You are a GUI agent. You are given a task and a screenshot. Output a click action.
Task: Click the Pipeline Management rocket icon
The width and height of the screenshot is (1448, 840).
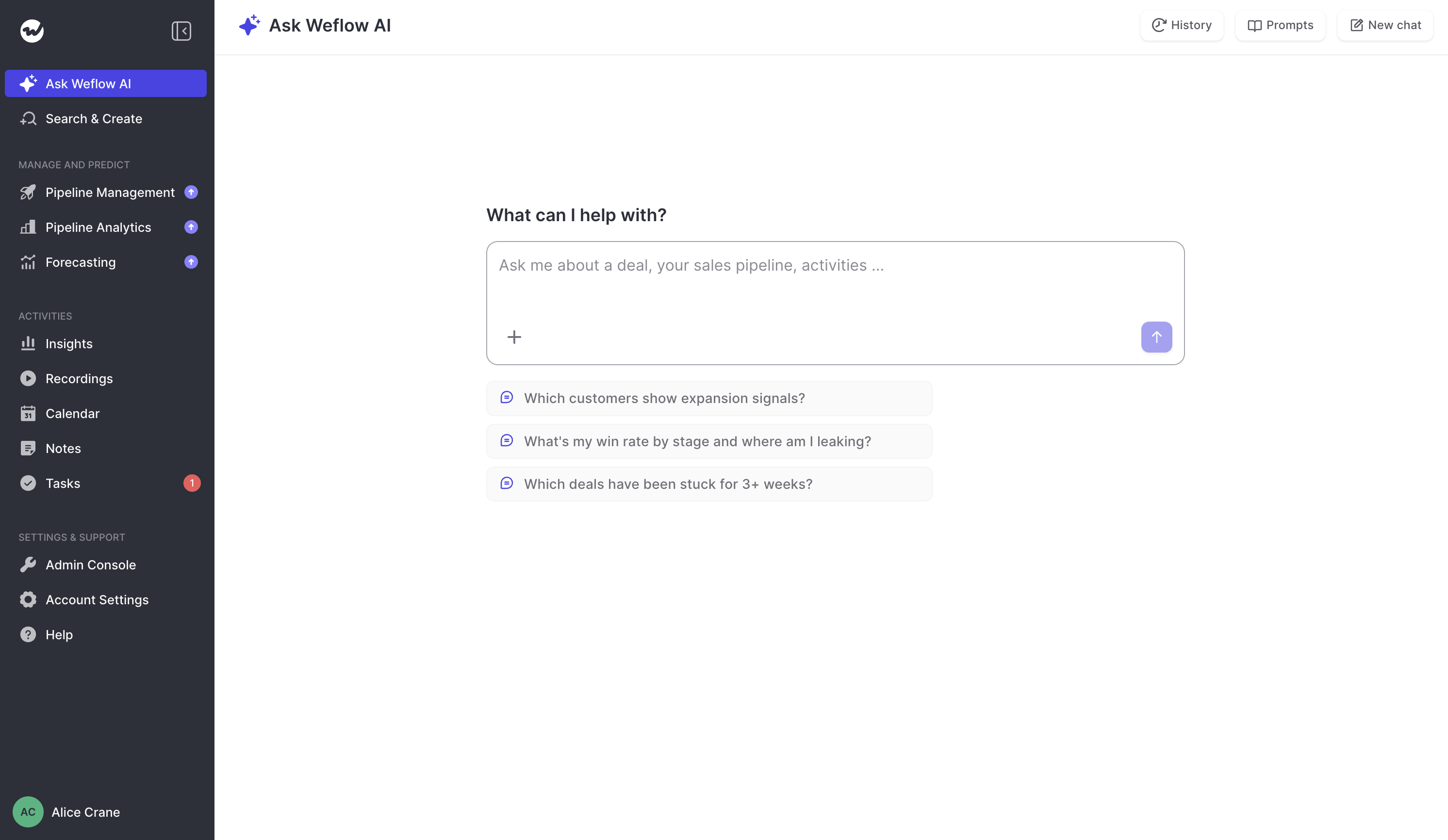(28, 193)
